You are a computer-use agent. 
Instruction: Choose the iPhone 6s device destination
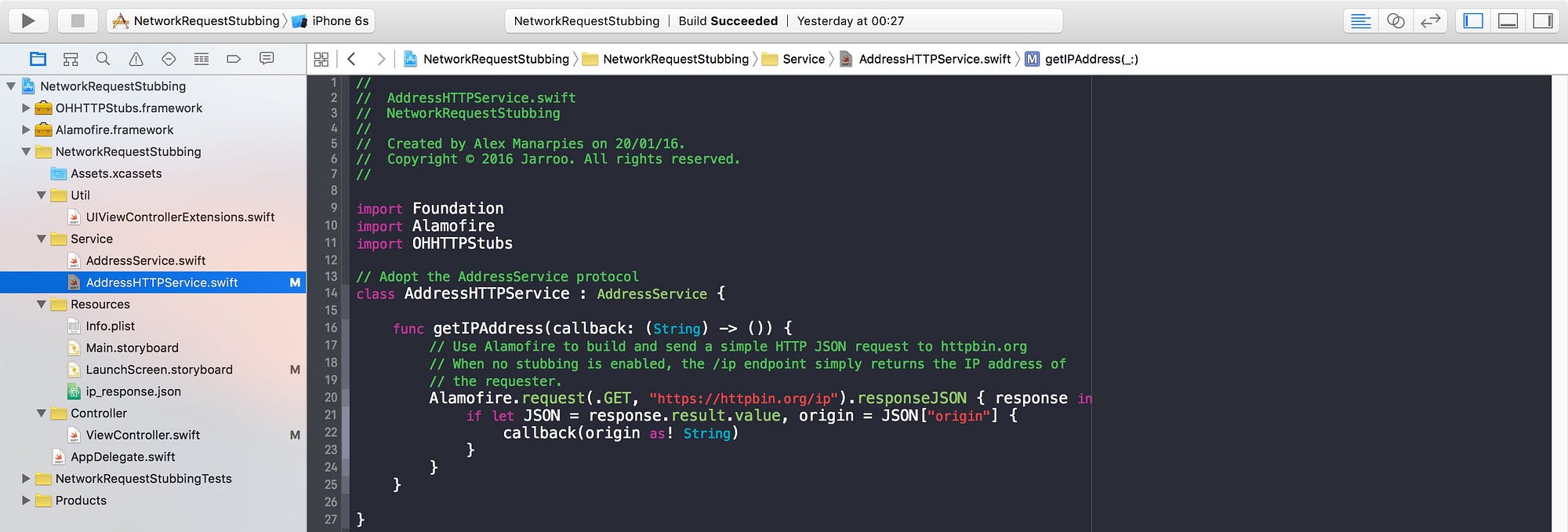coord(330,21)
